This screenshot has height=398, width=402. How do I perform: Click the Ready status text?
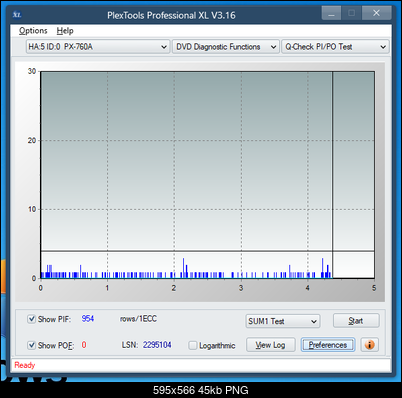tap(25, 365)
